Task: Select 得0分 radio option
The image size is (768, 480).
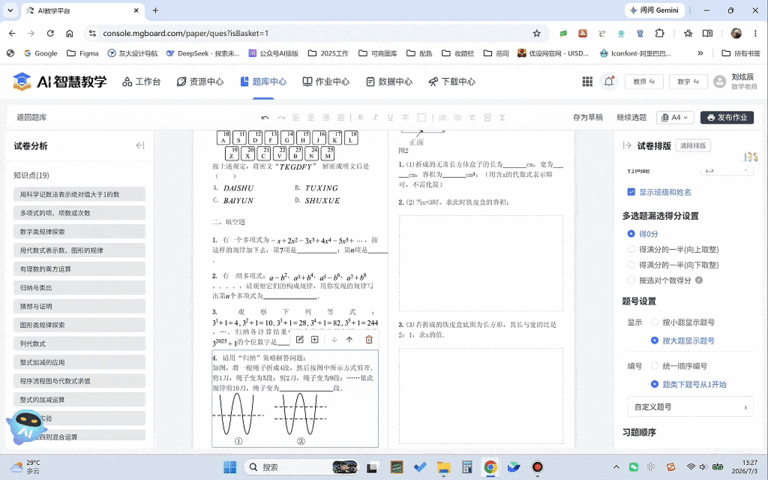Action: pyautogui.click(x=631, y=234)
